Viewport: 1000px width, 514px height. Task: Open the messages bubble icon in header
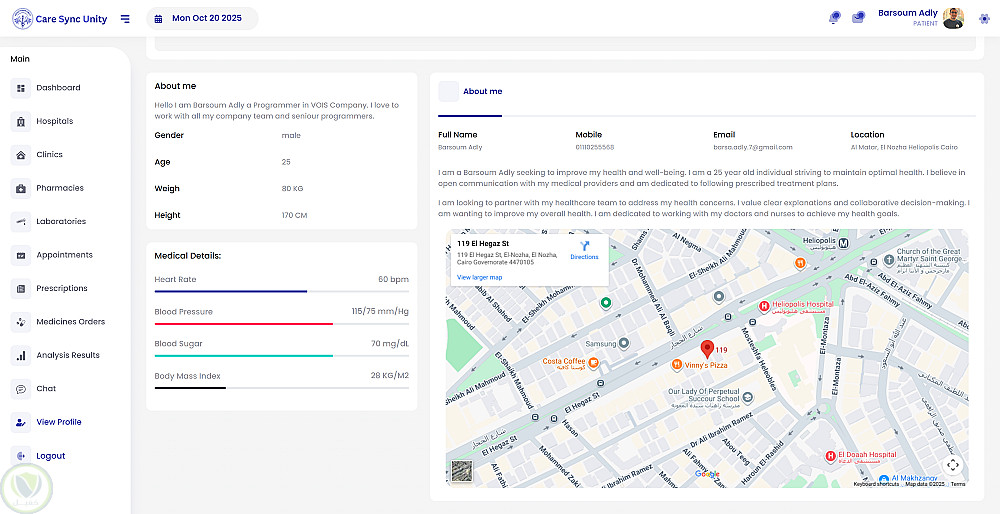858,18
